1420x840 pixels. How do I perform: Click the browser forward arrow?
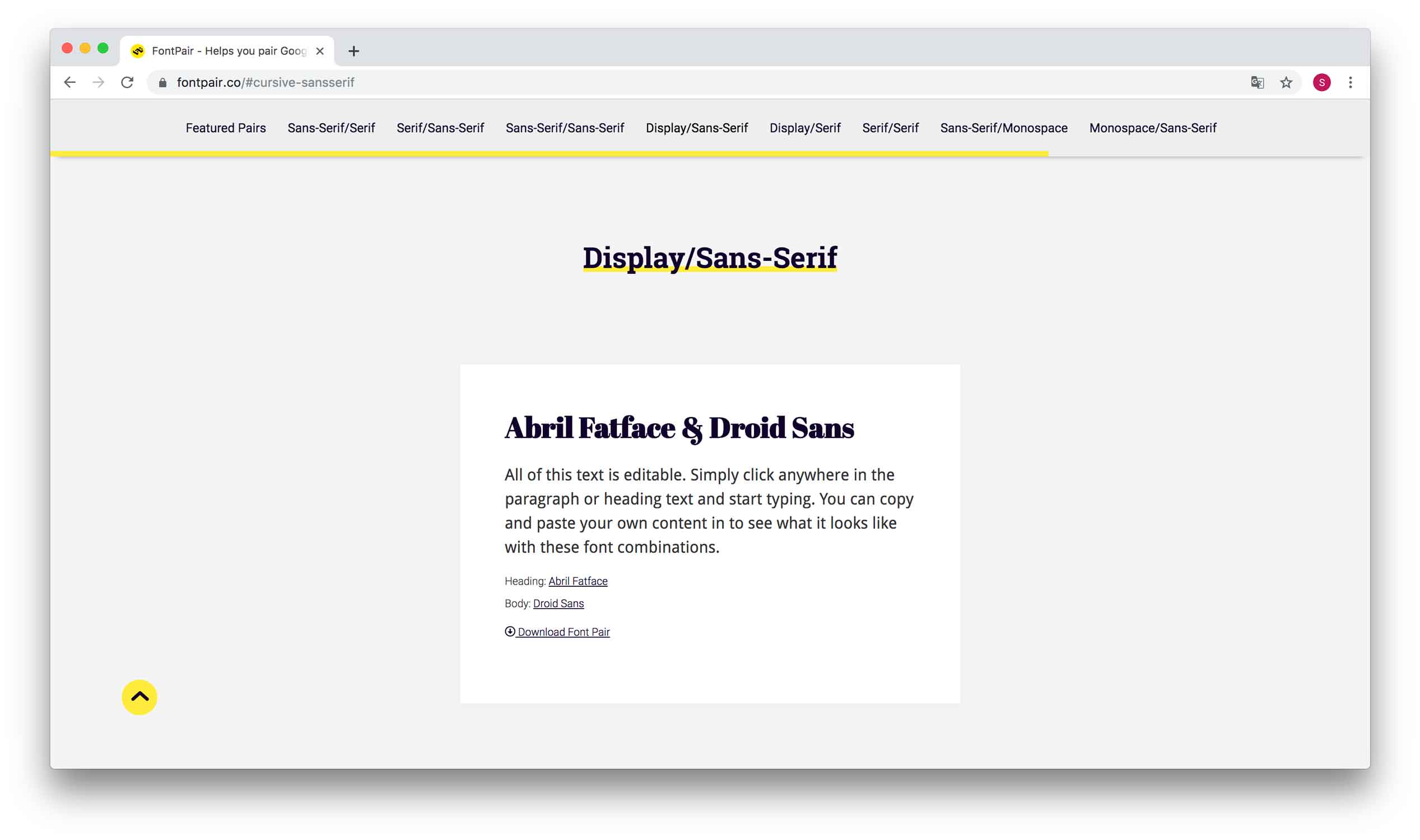pos(99,83)
